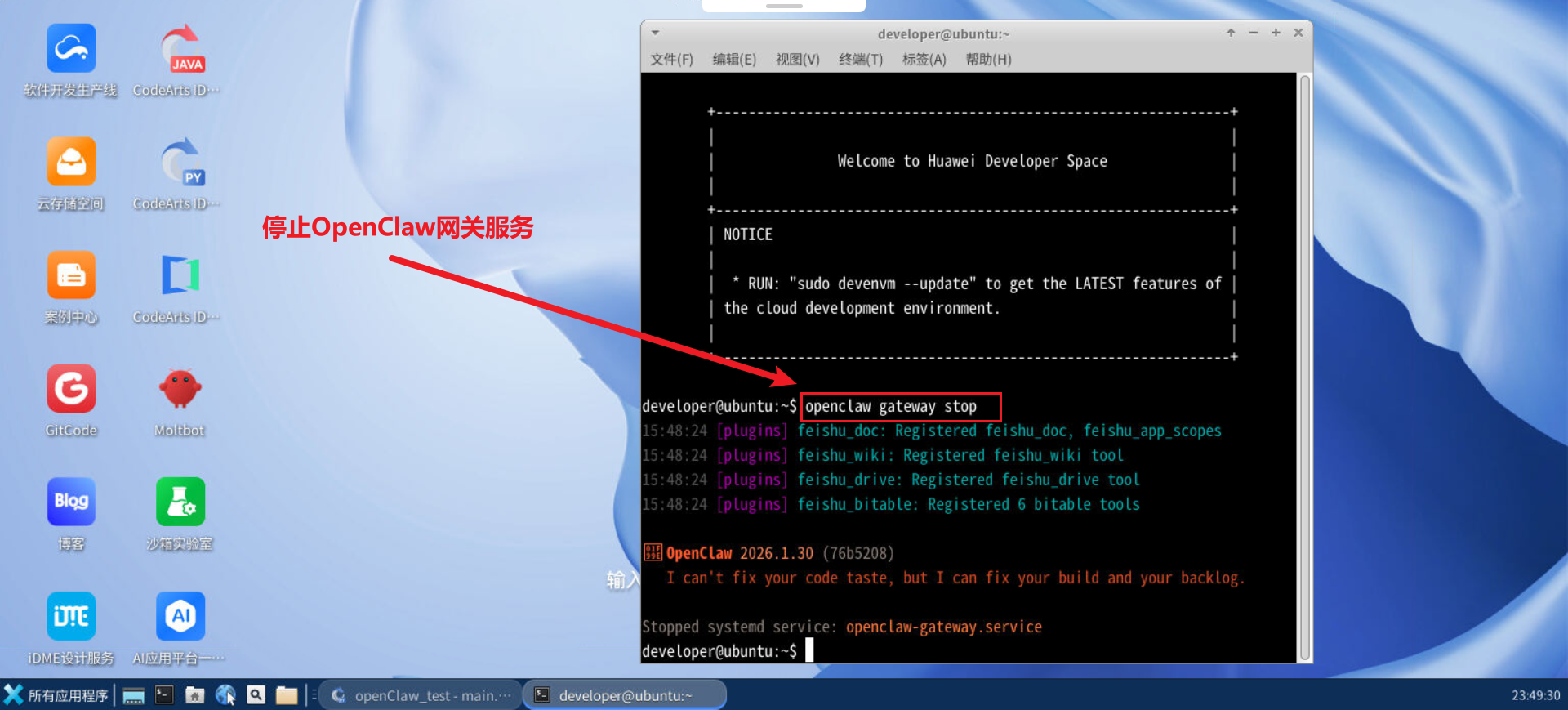
Task: Click the 'feishu_bitable: Registered 6 bitable tools' line
Action: 969,504
